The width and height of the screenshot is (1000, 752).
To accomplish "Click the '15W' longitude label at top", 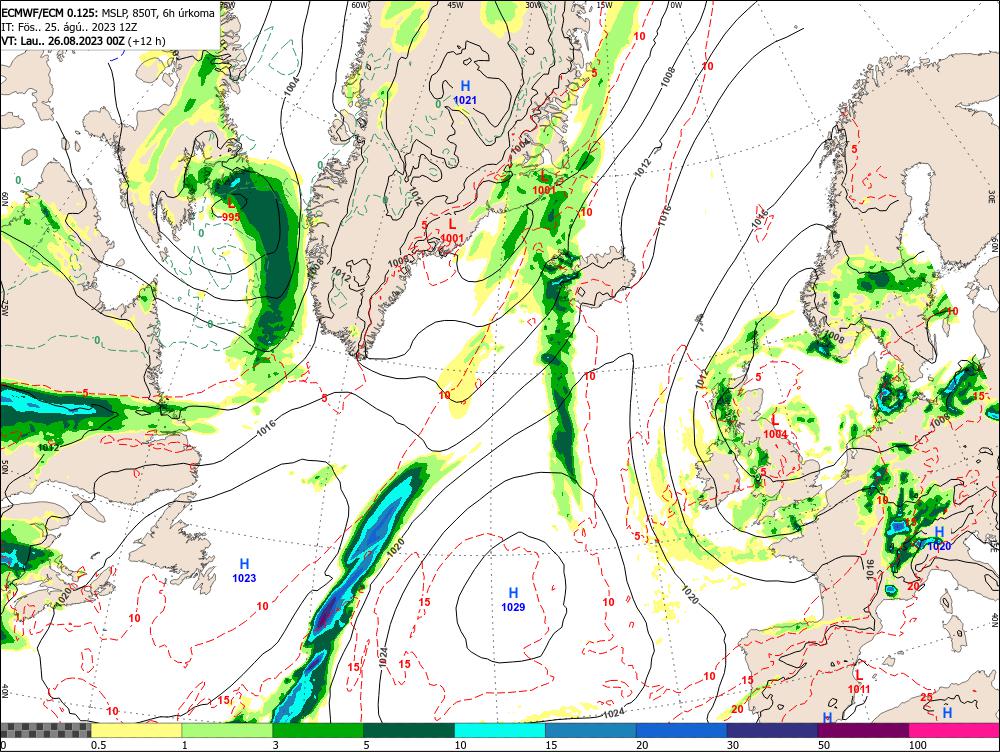I will click(604, 4).
